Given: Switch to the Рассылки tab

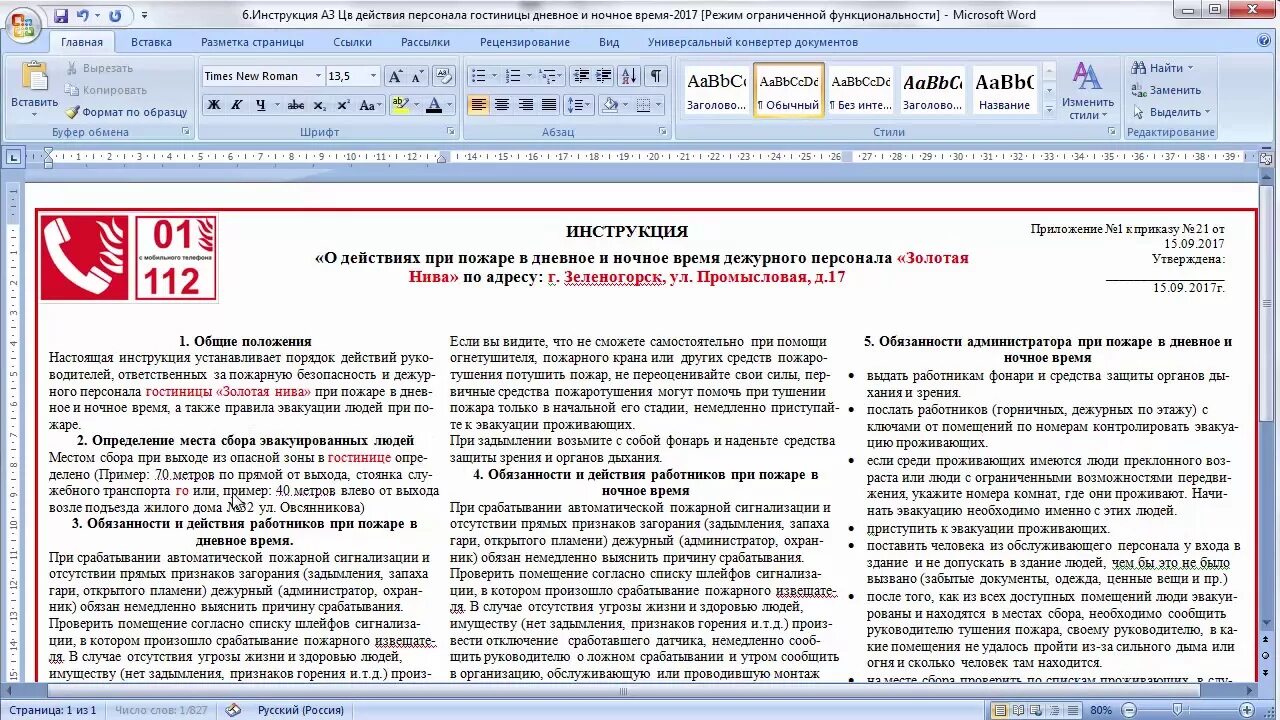Looking at the screenshot, I should (425, 42).
